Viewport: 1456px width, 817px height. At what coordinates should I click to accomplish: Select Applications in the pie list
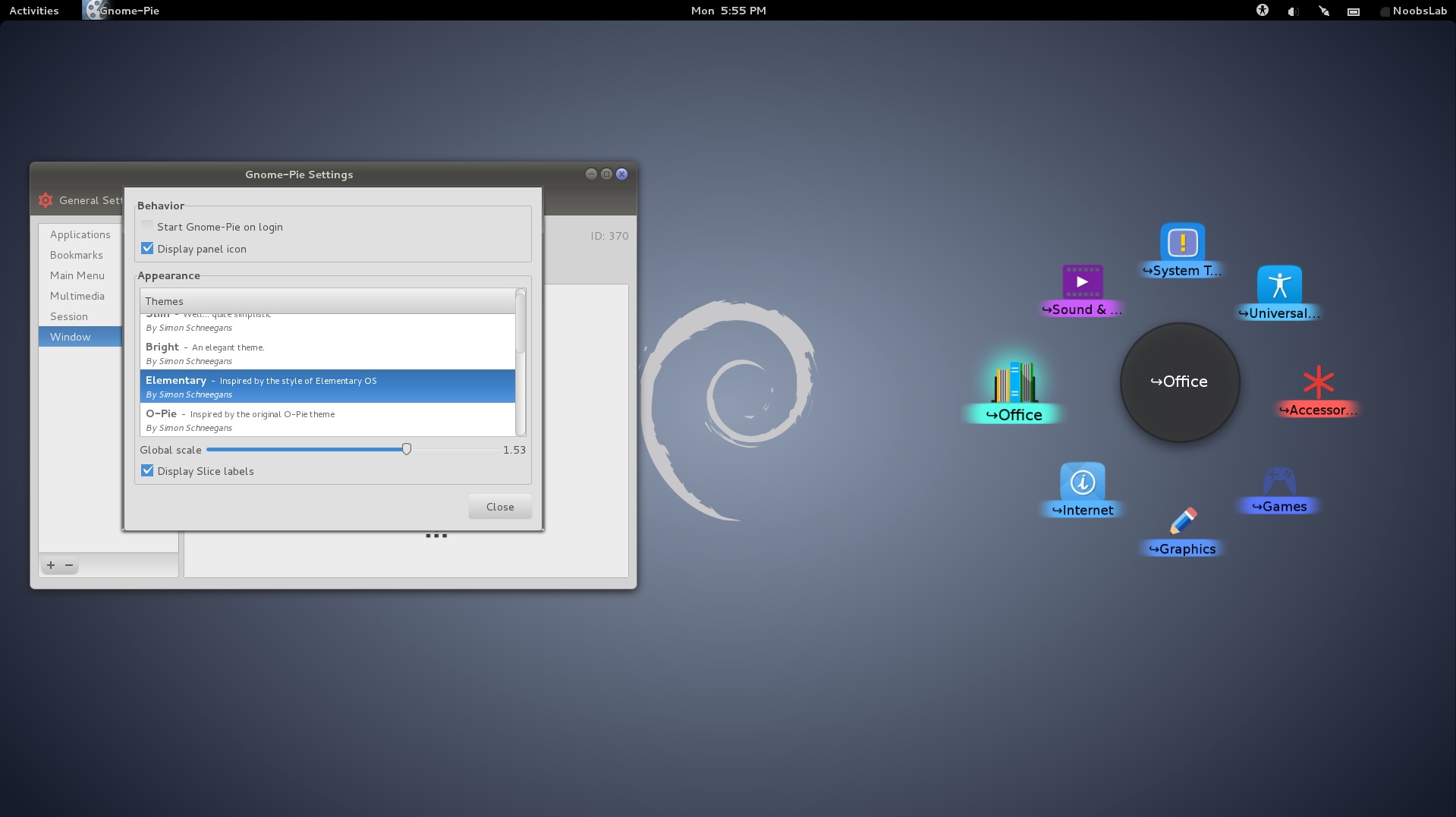80,234
